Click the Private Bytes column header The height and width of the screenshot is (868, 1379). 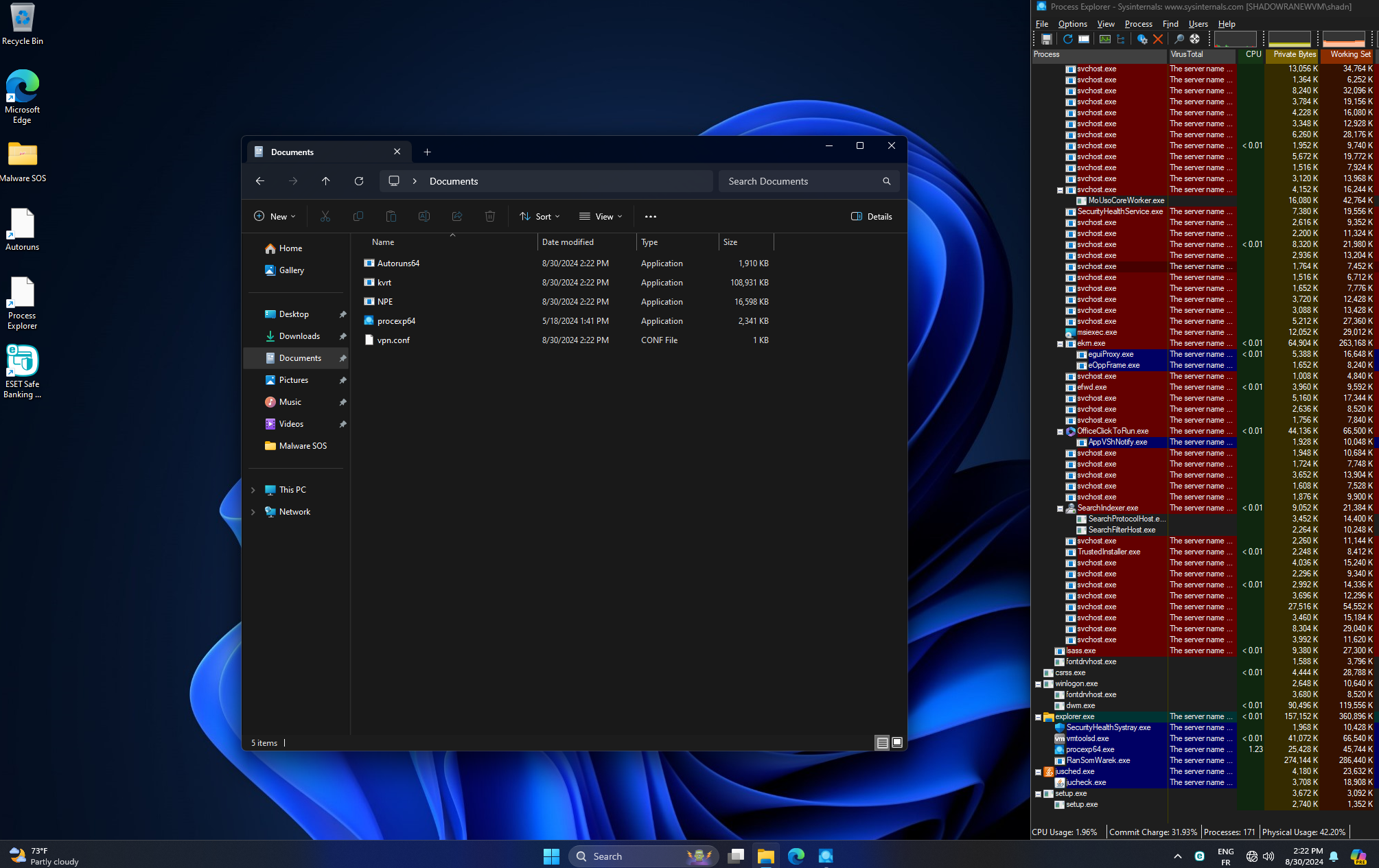[x=1293, y=54]
